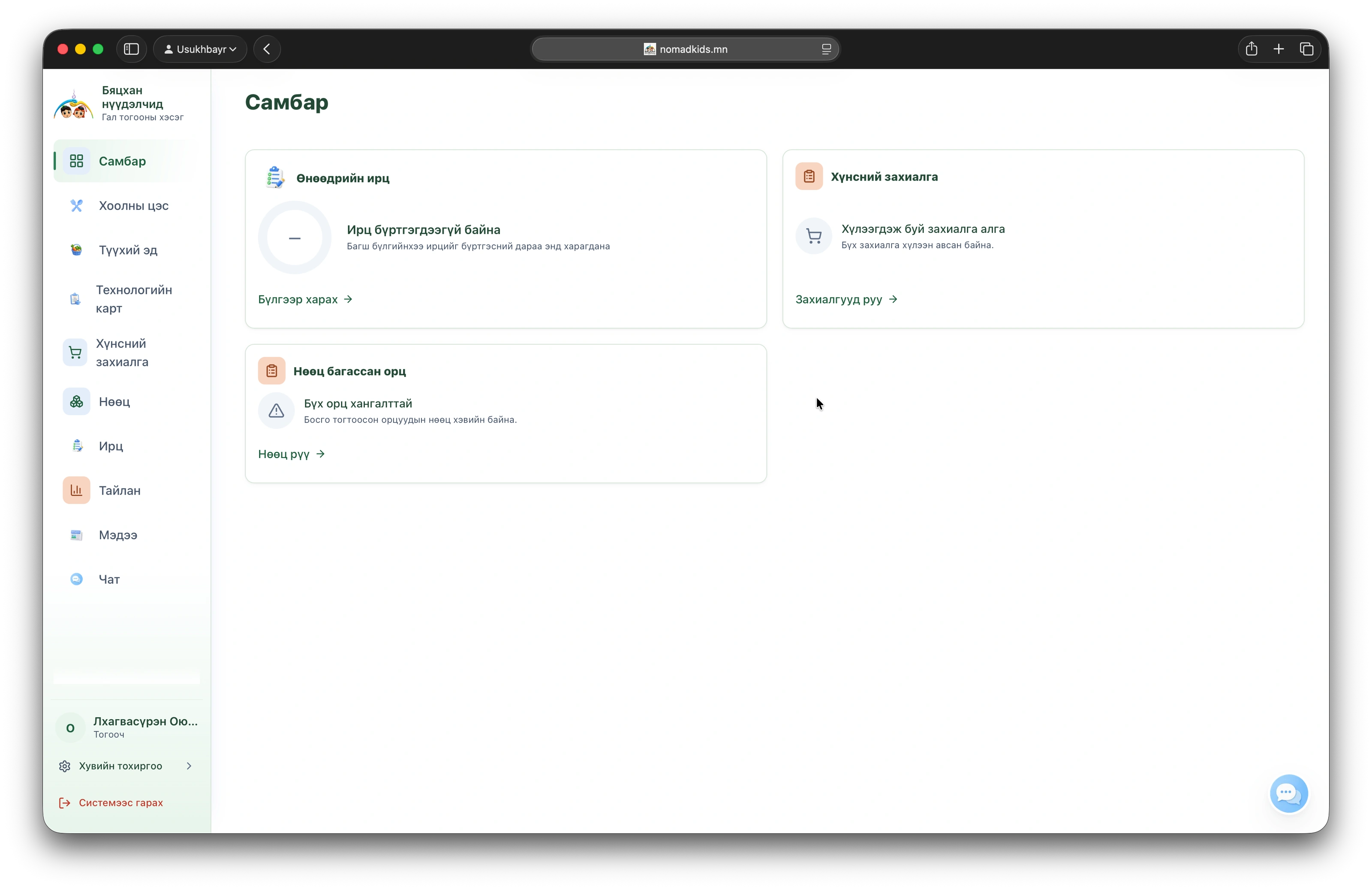
Task: Click the nomadkids.mn address bar
Action: (x=685, y=49)
